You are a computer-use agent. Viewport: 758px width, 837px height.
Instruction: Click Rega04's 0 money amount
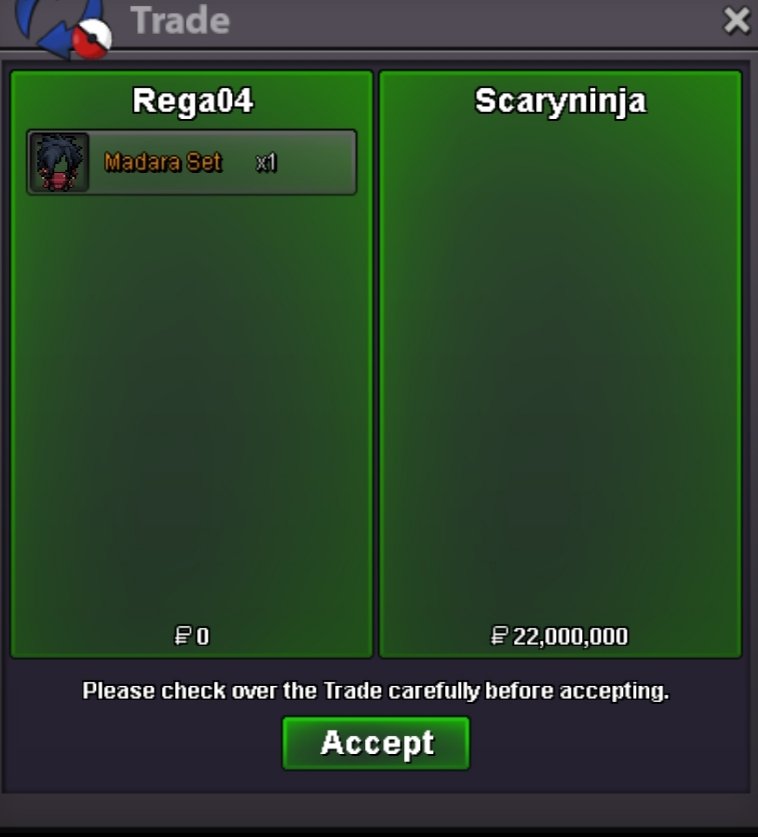click(203, 636)
